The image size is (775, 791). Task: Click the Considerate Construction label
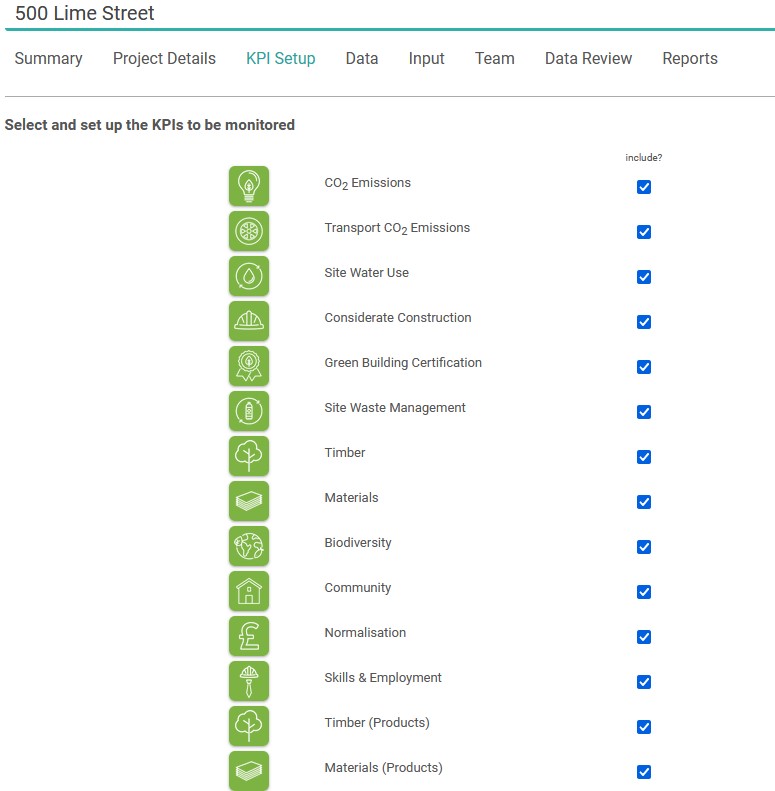tap(398, 317)
